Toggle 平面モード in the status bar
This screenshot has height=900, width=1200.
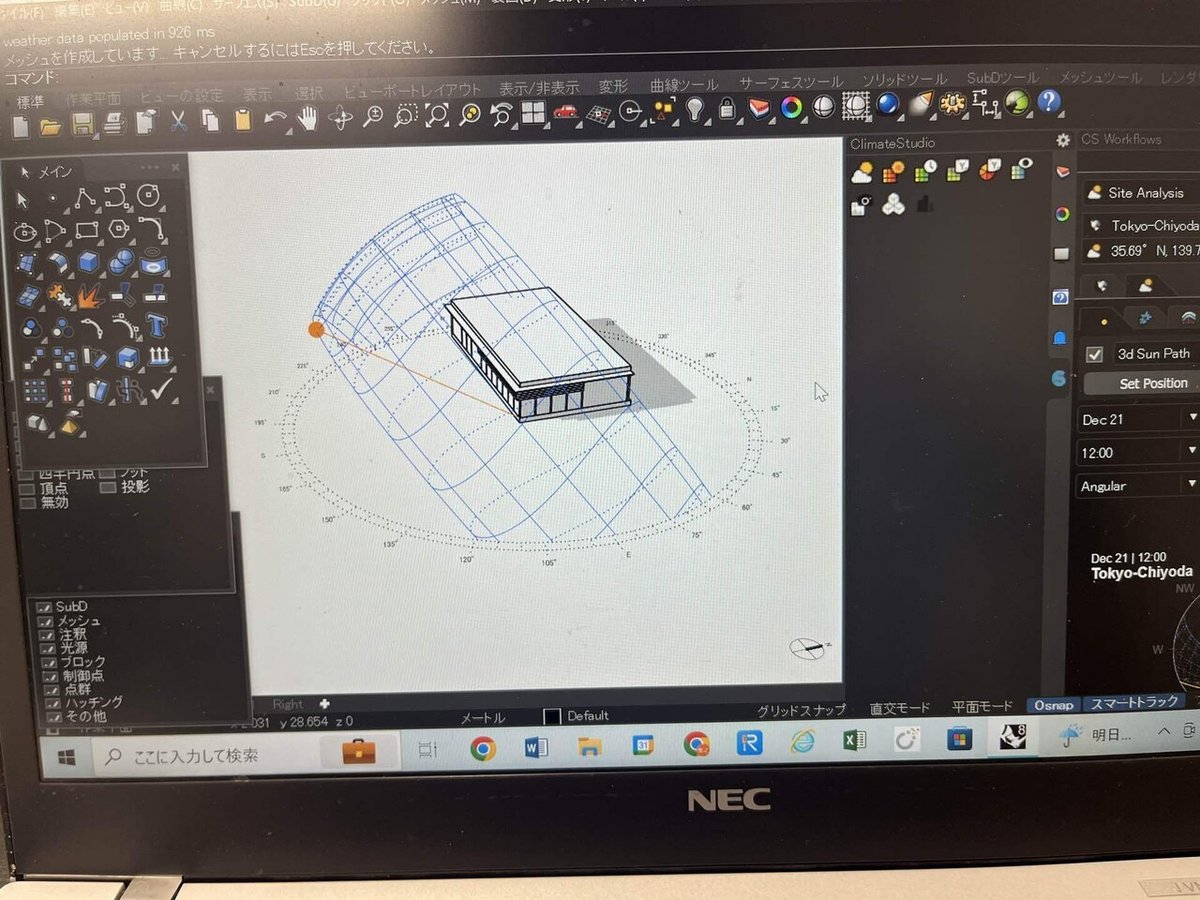982,706
